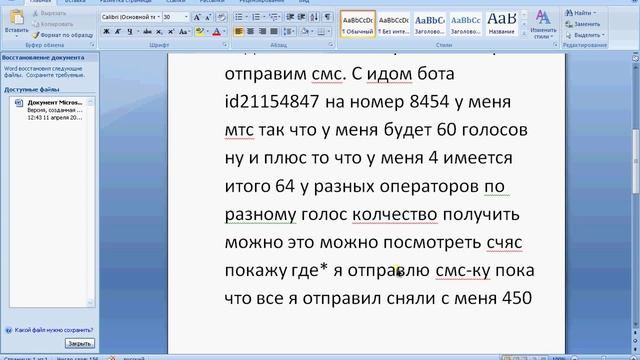Toggle strikethrough formatting
The width and height of the screenshot is (640, 360).
tap(147, 31)
